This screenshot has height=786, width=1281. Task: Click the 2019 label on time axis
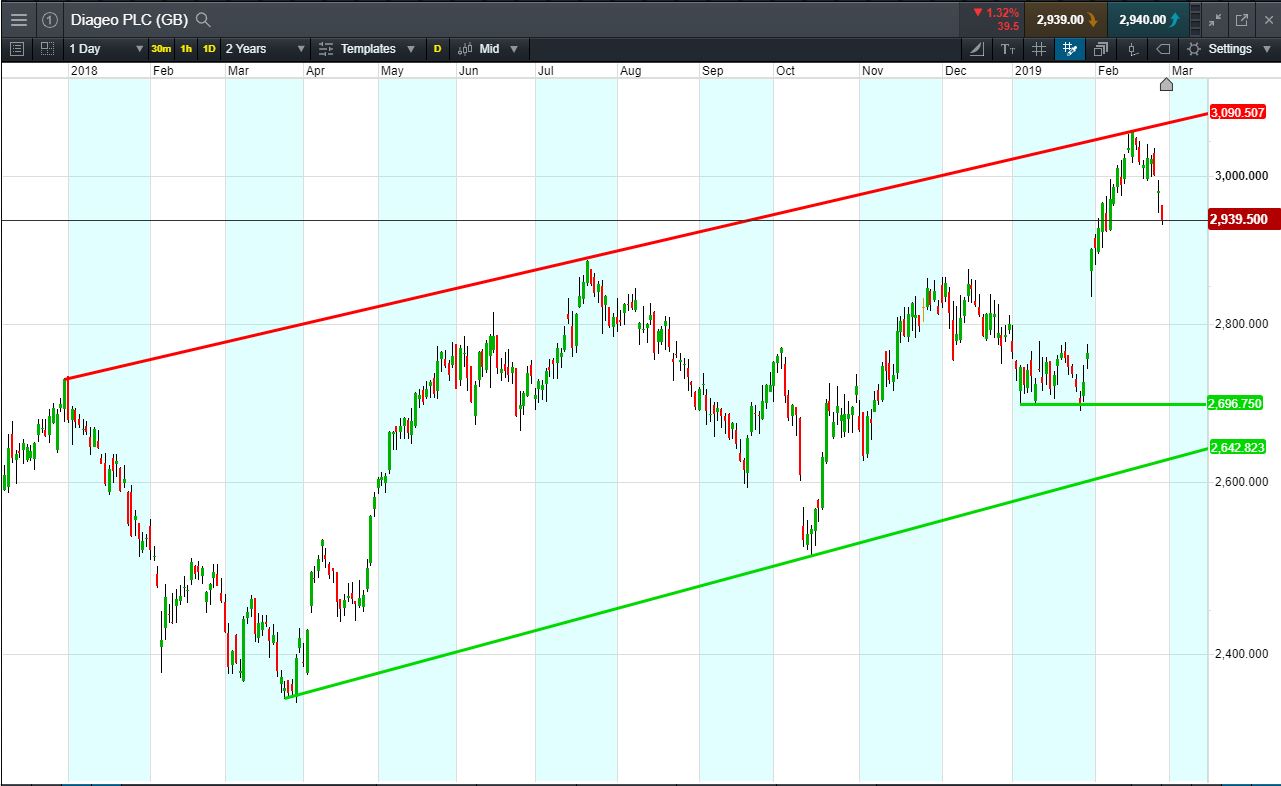[x=1028, y=71]
